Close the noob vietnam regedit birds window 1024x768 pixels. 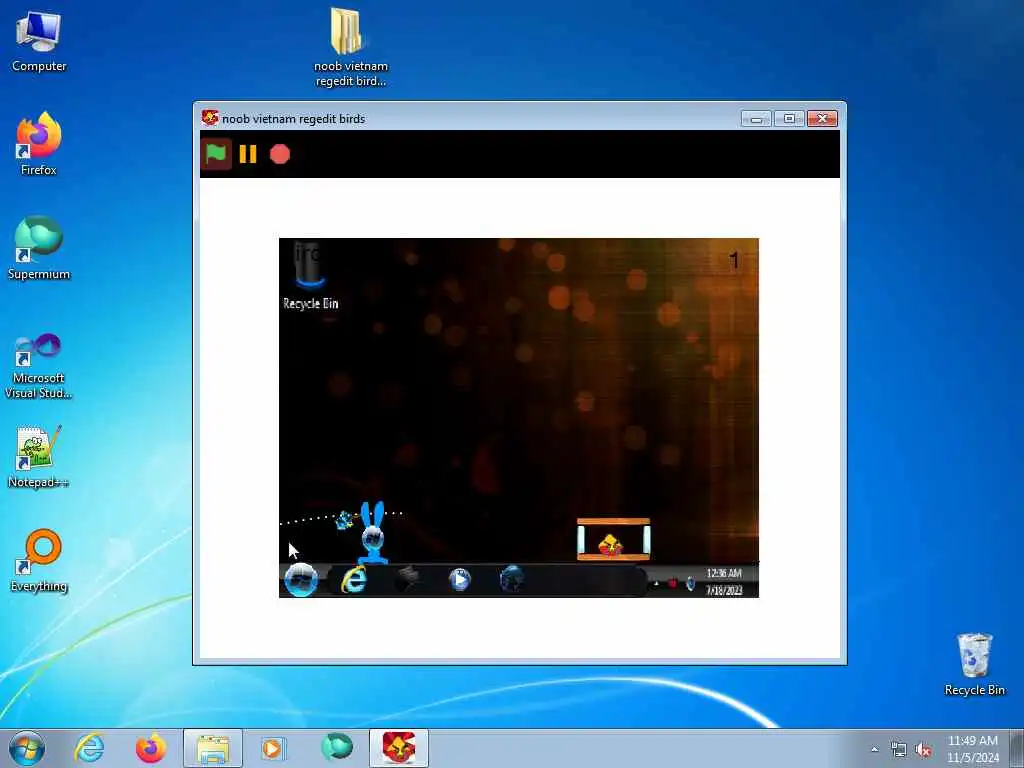[822, 119]
